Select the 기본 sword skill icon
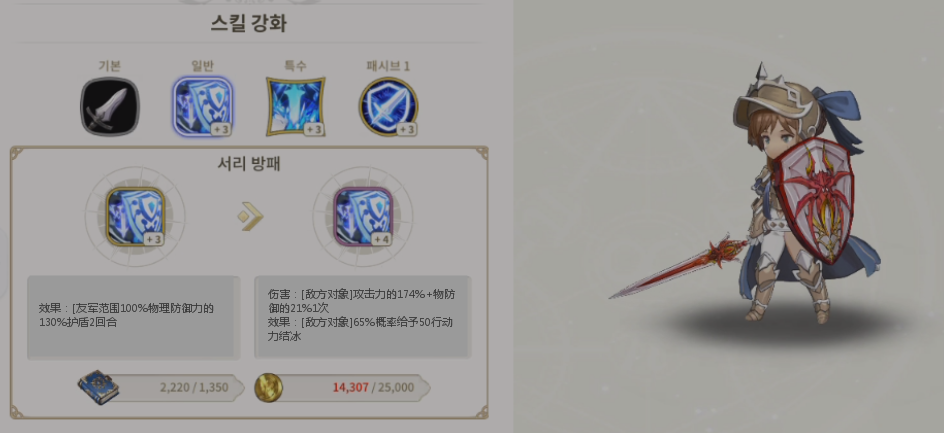This screenshot has height=433, width=944. coord(110,107)
